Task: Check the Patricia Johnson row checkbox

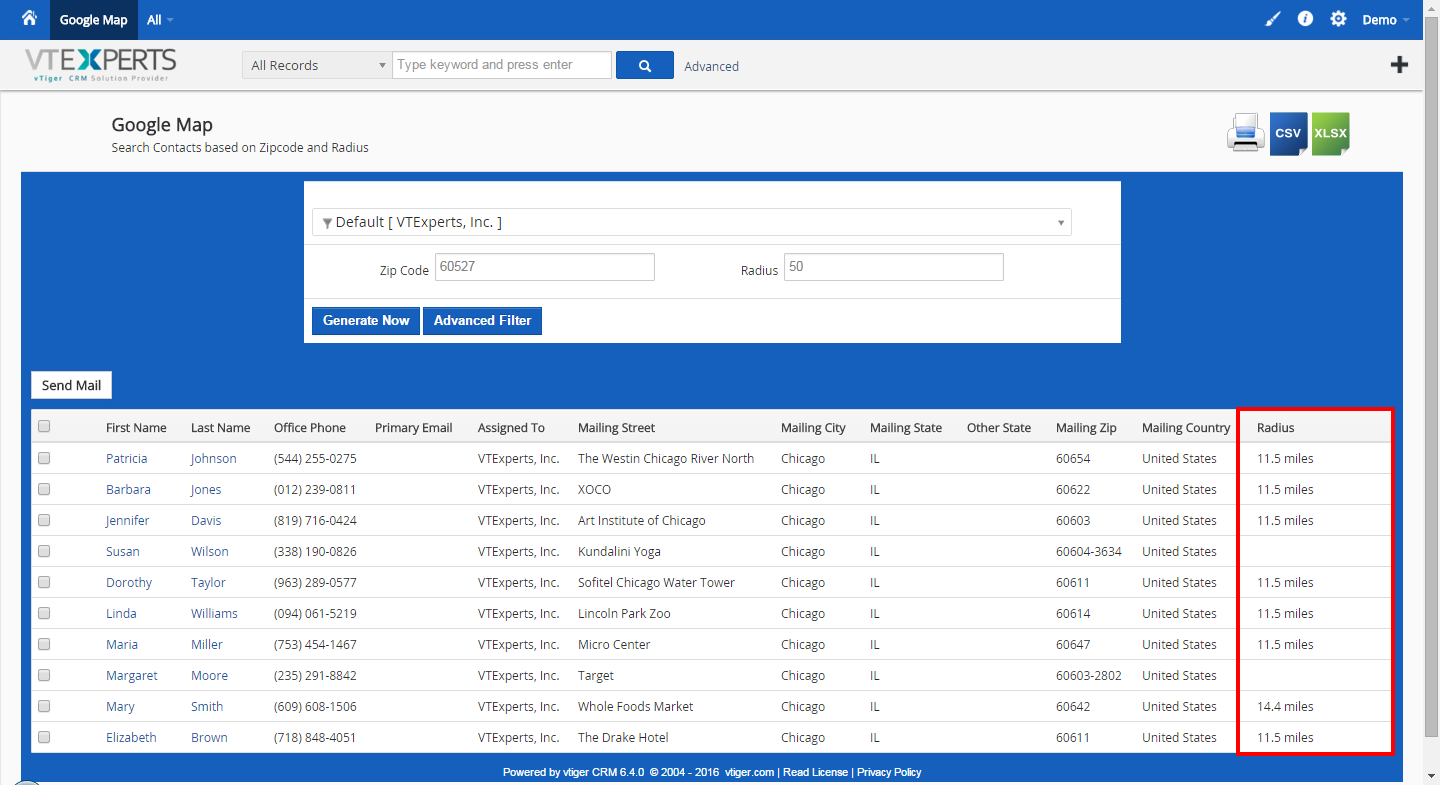Action: 44,458
